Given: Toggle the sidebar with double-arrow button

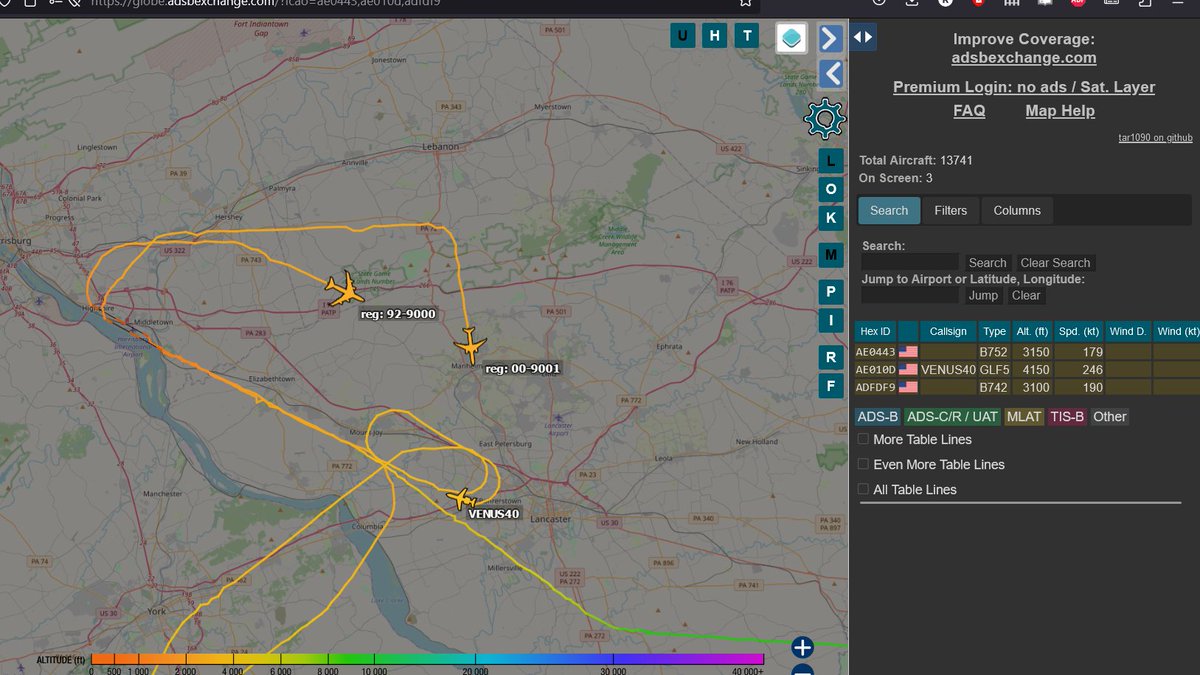Looking at the screenshot, I should click(x=863, y=38).
